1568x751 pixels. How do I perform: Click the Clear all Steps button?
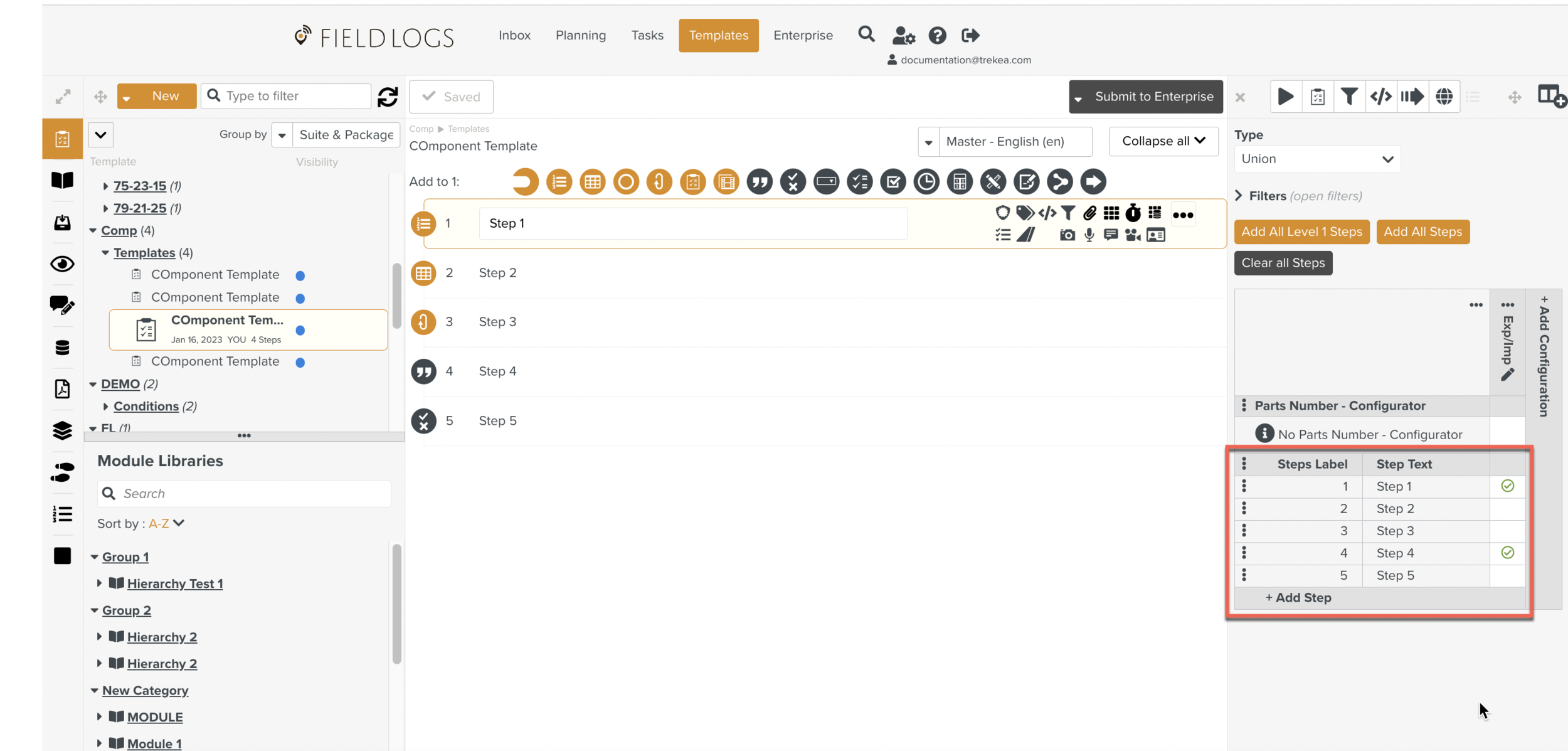[x=1283, y=263]
